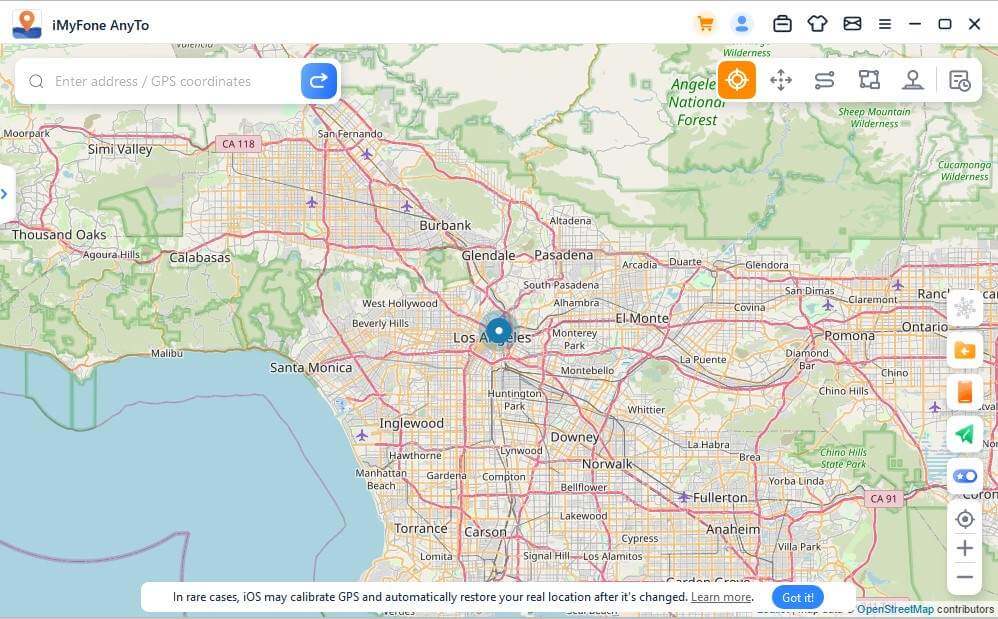Screen dimensions: 998x619
Task: Select Jump Teleport Mode arrows icon
Action: 781,81
